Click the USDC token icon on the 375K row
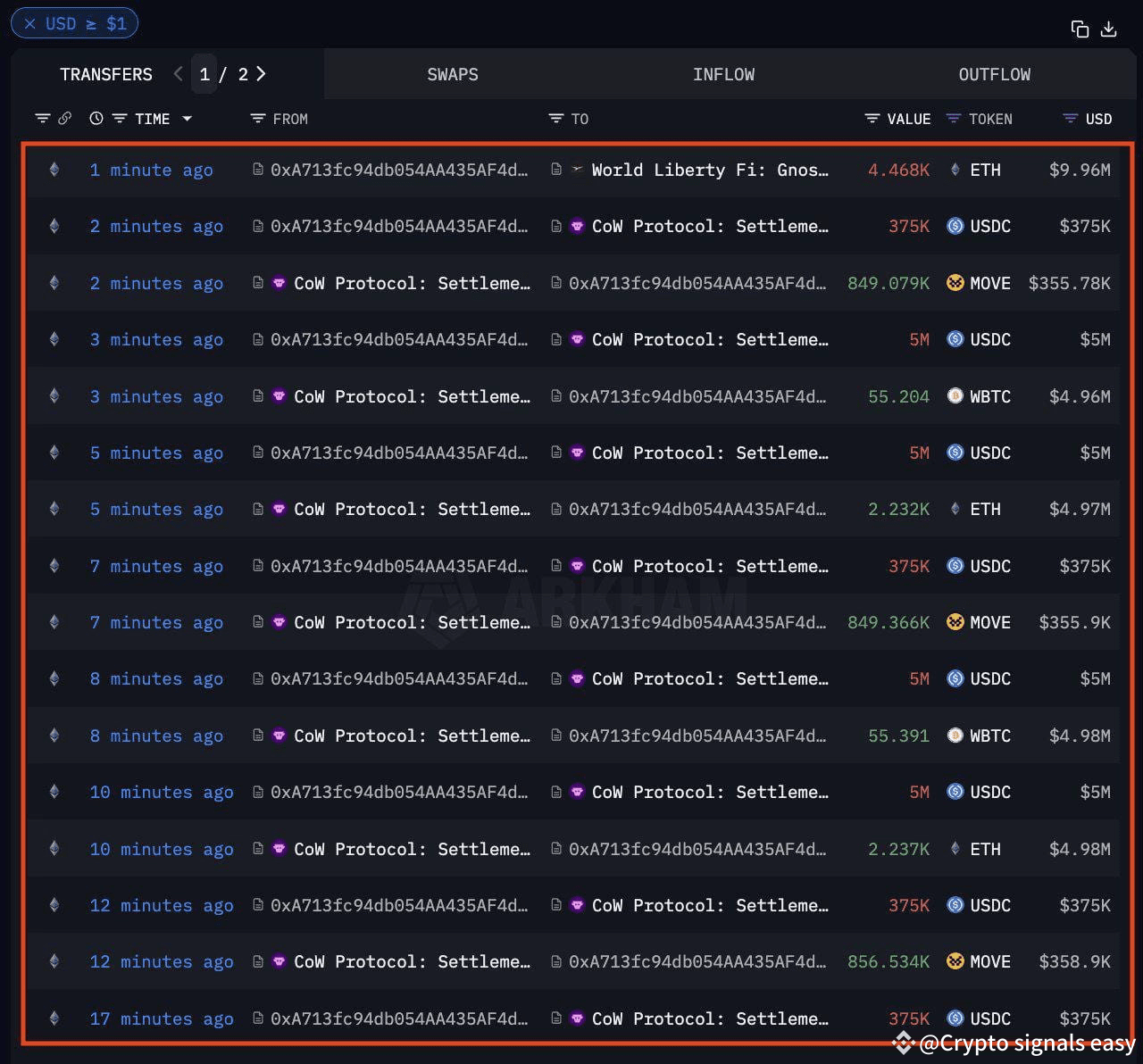Image resolution: width=1143 pixels, height=1064 pixels. (x=954, y=226)
